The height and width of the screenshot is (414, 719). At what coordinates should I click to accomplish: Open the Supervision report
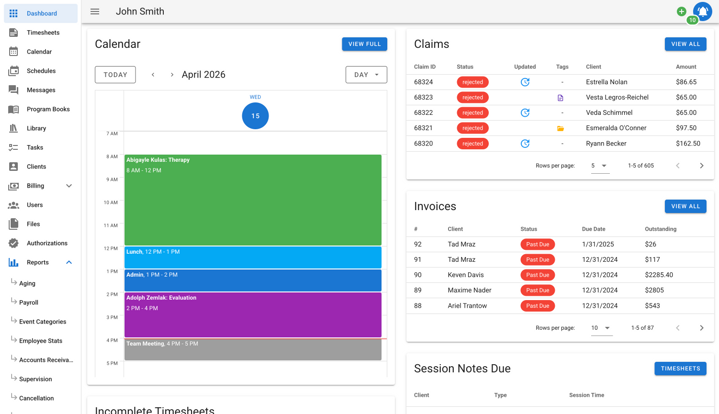click(x=35, y=379)
